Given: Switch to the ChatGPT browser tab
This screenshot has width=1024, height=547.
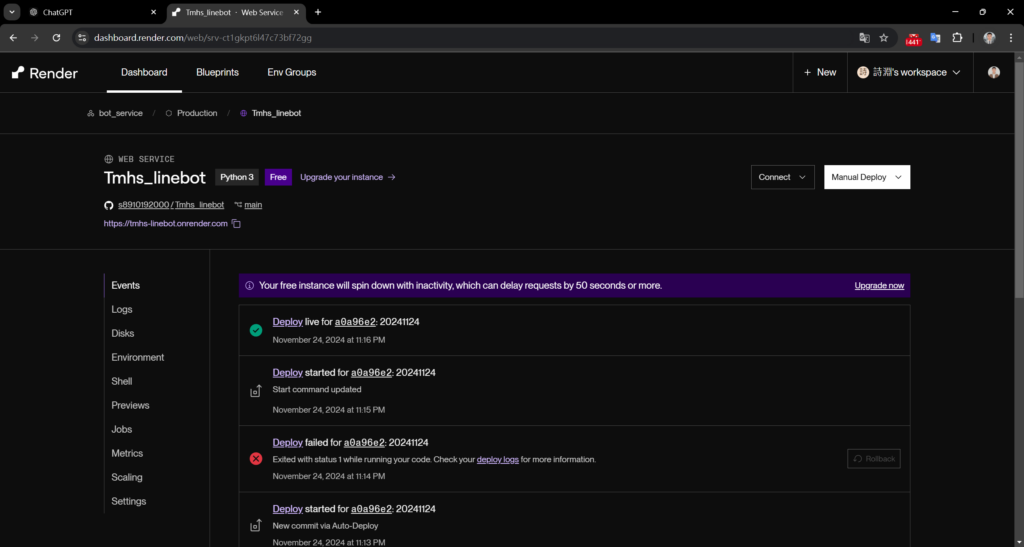Looking at the screenshot, I should pos(91,12).
